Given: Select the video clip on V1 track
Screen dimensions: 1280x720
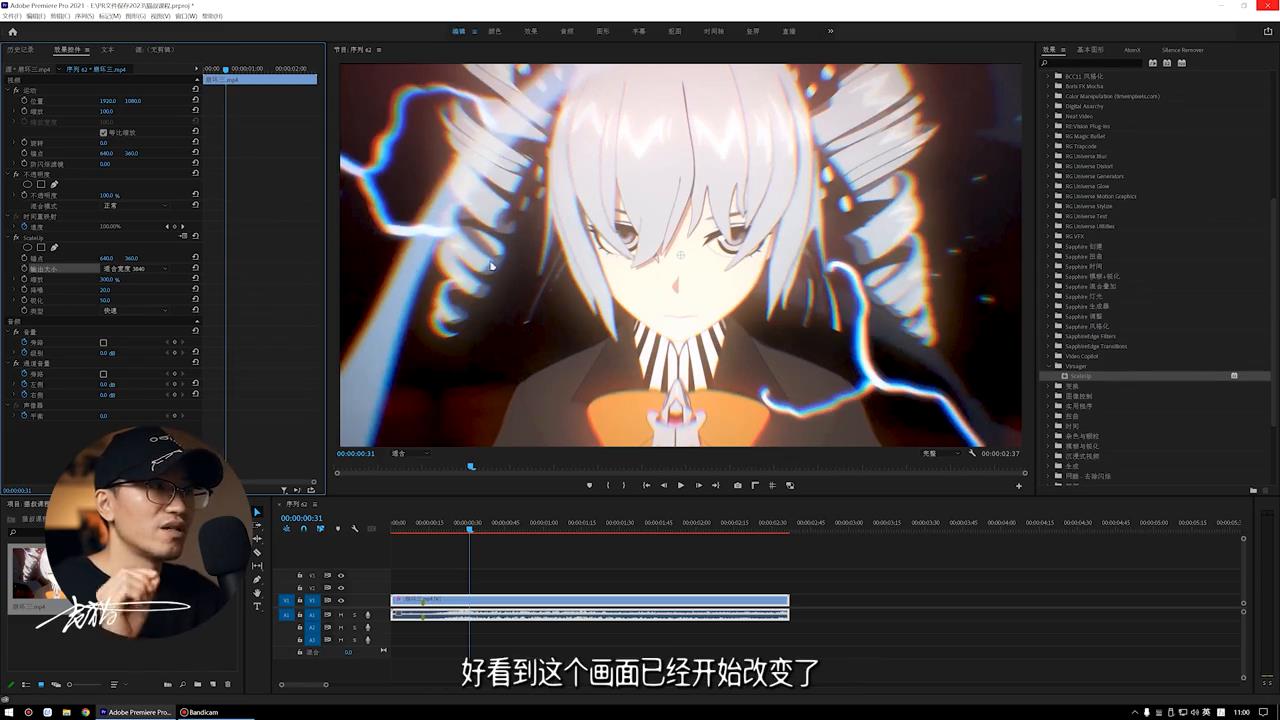Looking at the screenshot, I should coord(590,600).
